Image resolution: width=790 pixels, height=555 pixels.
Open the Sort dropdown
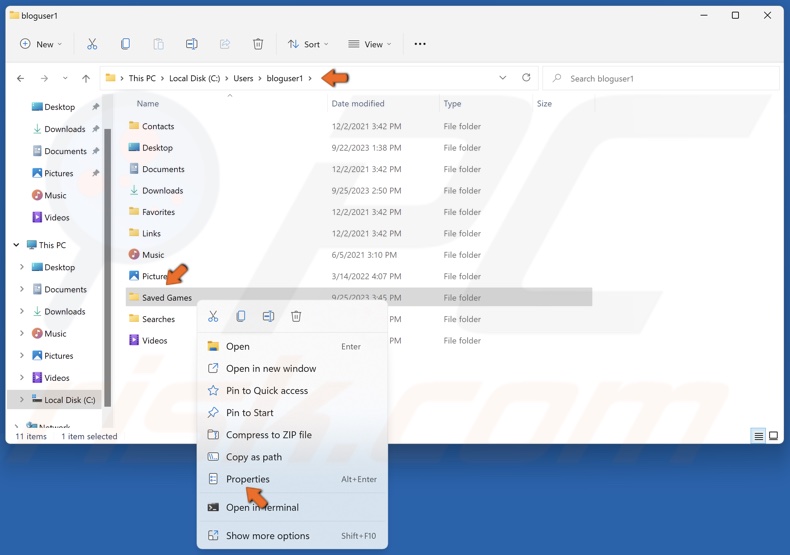(308, 44)
